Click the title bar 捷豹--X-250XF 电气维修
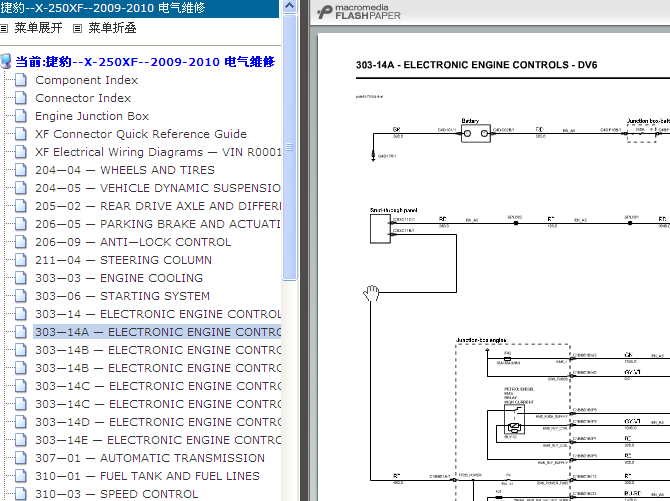The width and height of the screenshot is (670, 501). (x=139, y=8)
